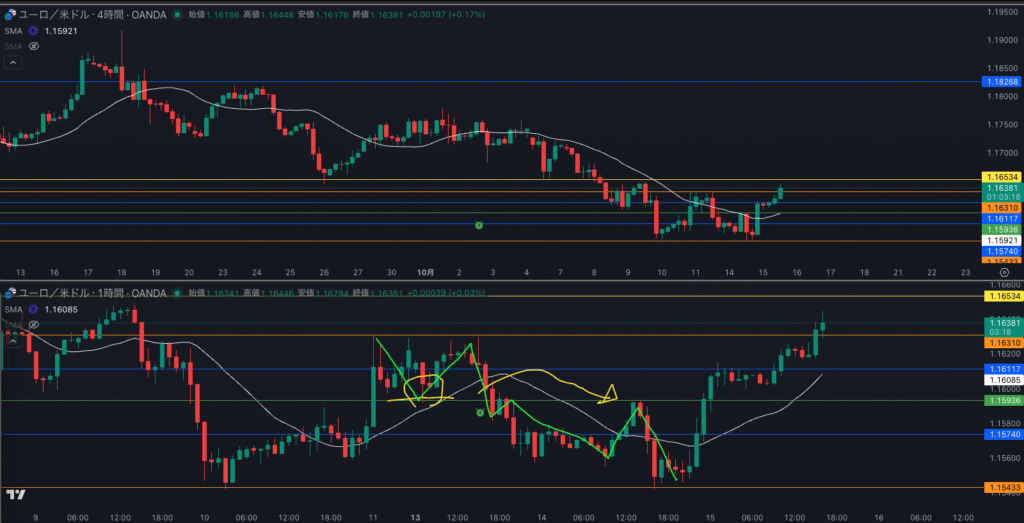Click the yellow 1.16534 price label in upper chart
This screenshot has width=1024, height=523.
1000,176
